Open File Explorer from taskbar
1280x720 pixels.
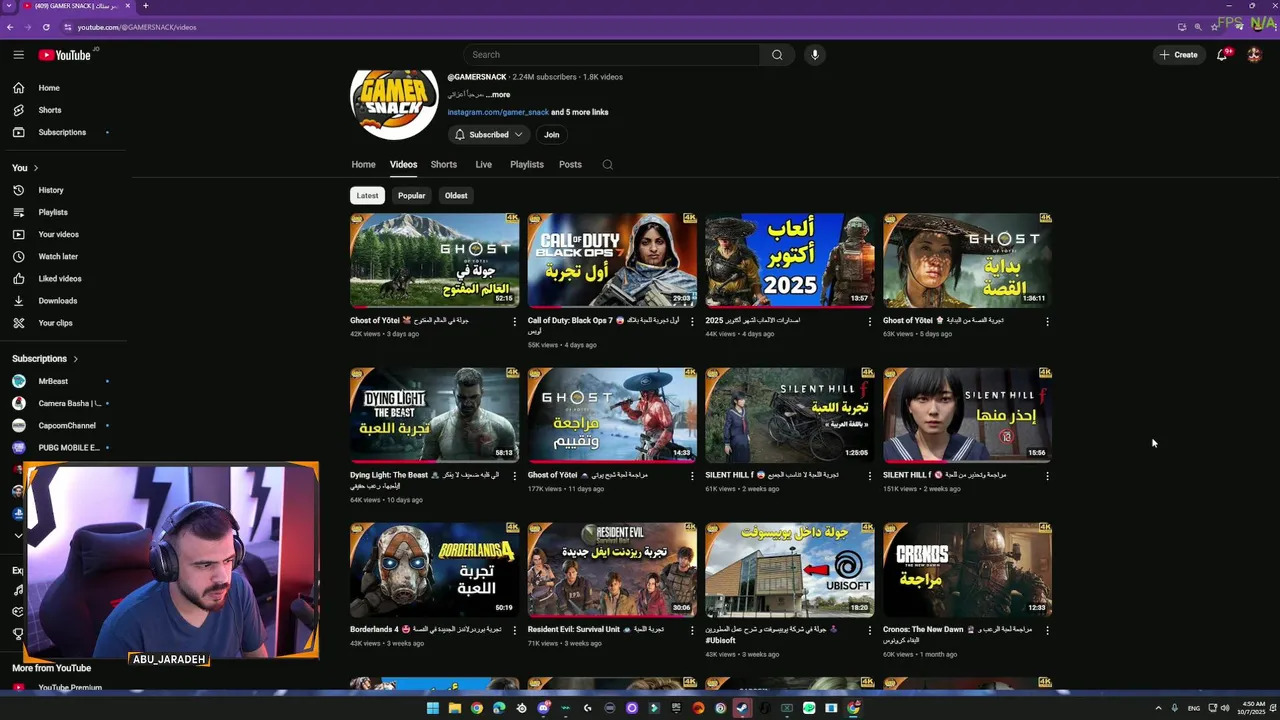pos(454,708)
